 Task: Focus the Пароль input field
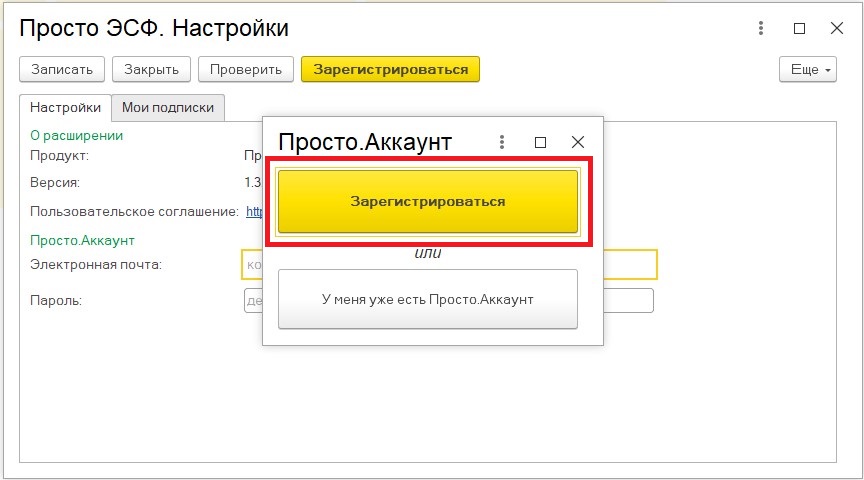pyautogui.click(x=449, y=301)
